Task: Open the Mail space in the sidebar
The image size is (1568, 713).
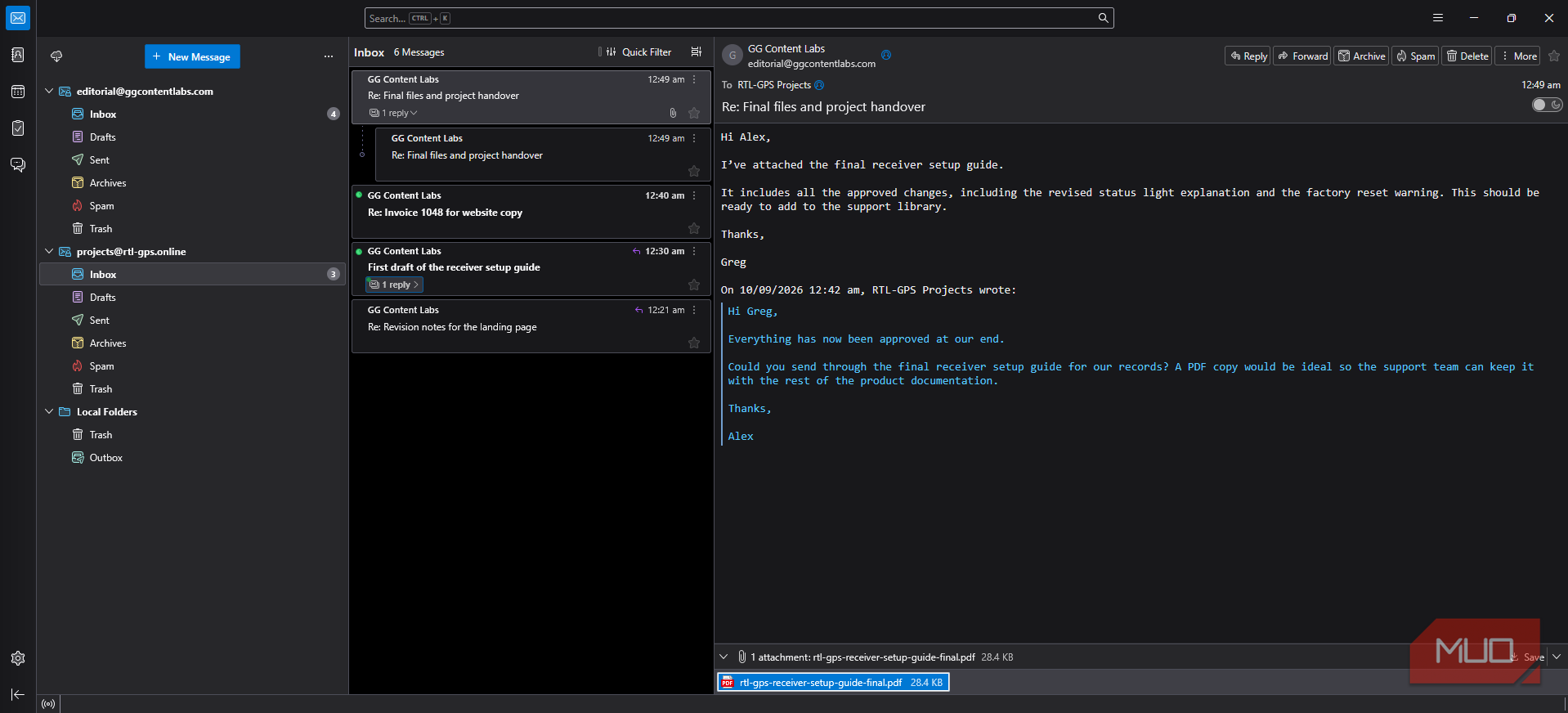Action: point(18,18)
